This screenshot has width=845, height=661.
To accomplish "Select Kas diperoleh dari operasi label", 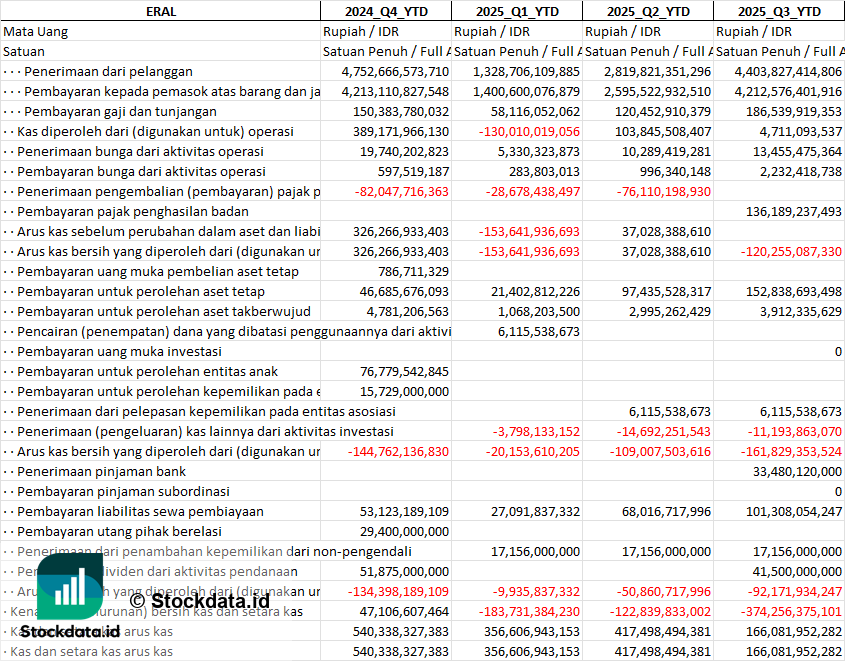I will pyautogui.click(x=155, y=131).
